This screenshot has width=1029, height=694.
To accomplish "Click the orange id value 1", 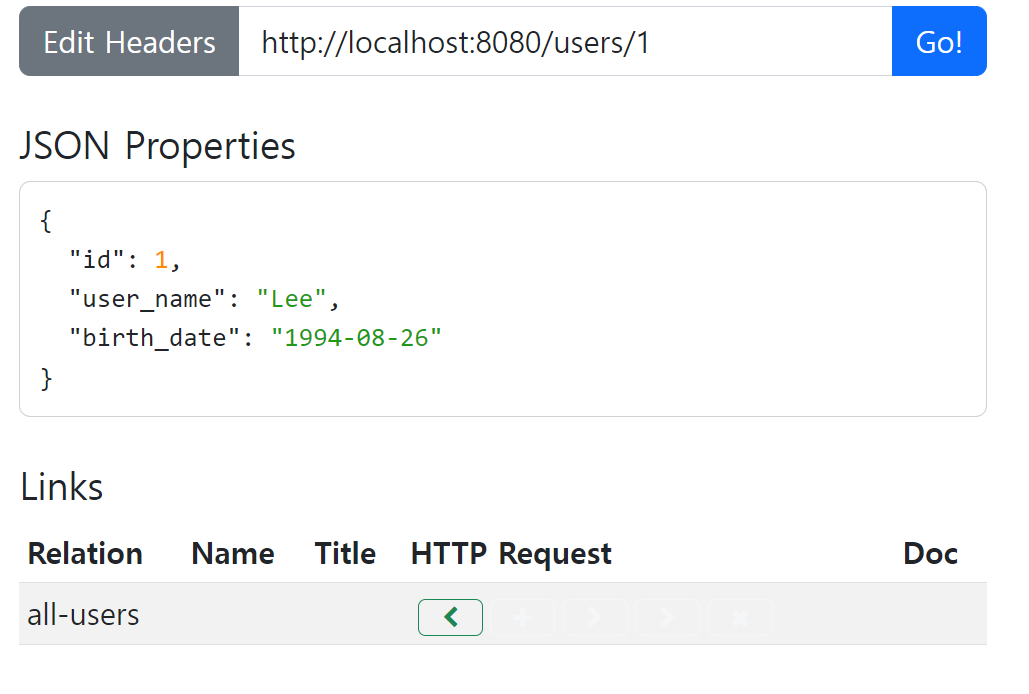I will pos(161,260).
